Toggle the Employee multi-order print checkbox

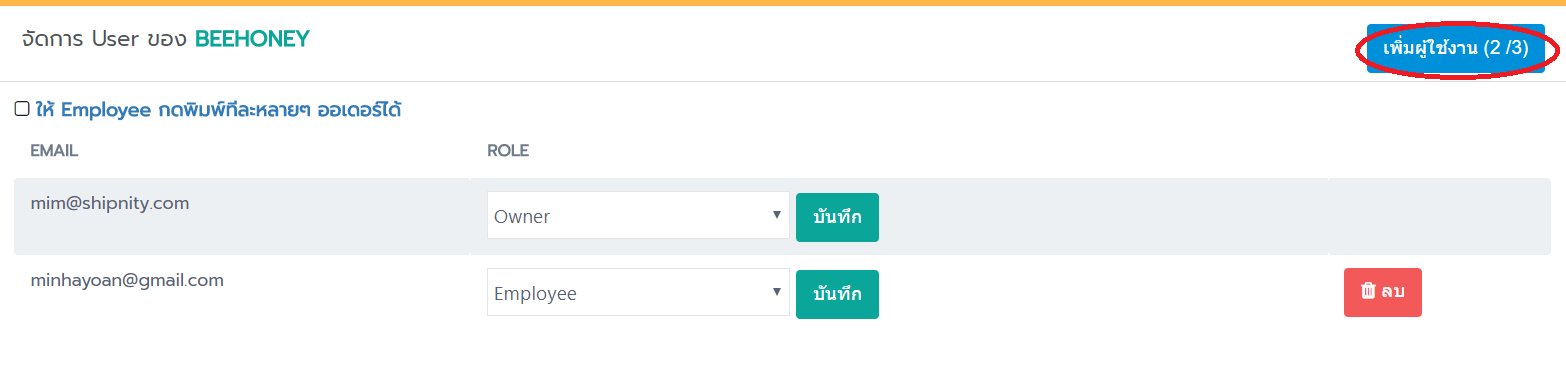pyautogui.click(x=22, y=109)
